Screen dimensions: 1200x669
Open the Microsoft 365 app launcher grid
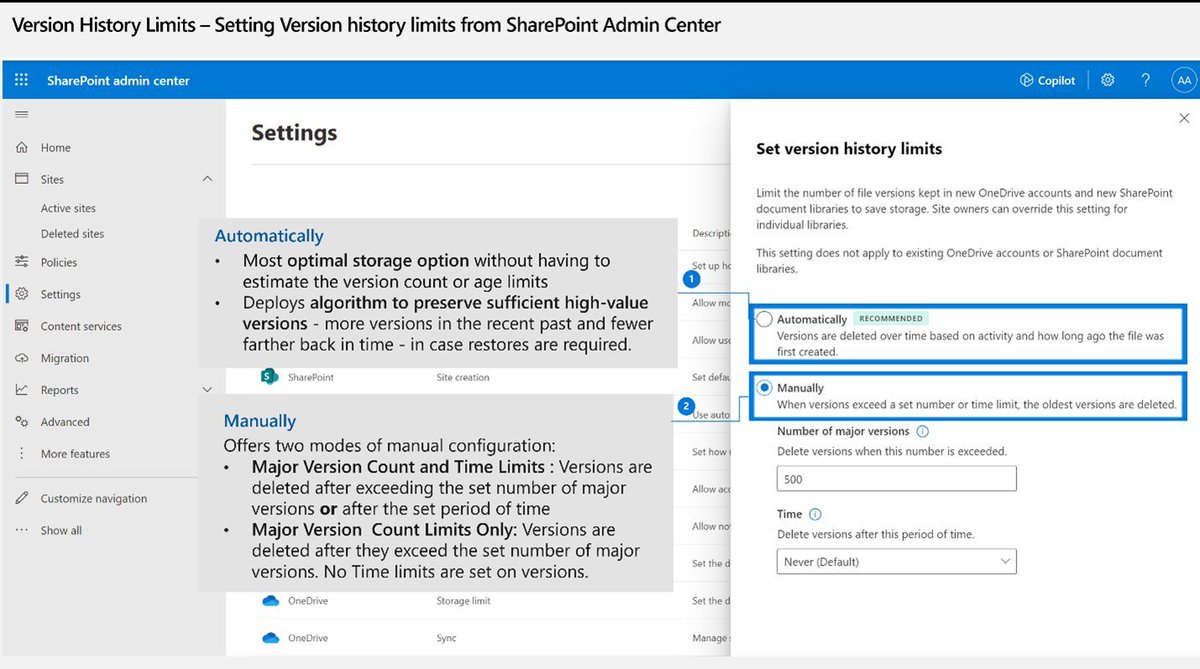20,79
